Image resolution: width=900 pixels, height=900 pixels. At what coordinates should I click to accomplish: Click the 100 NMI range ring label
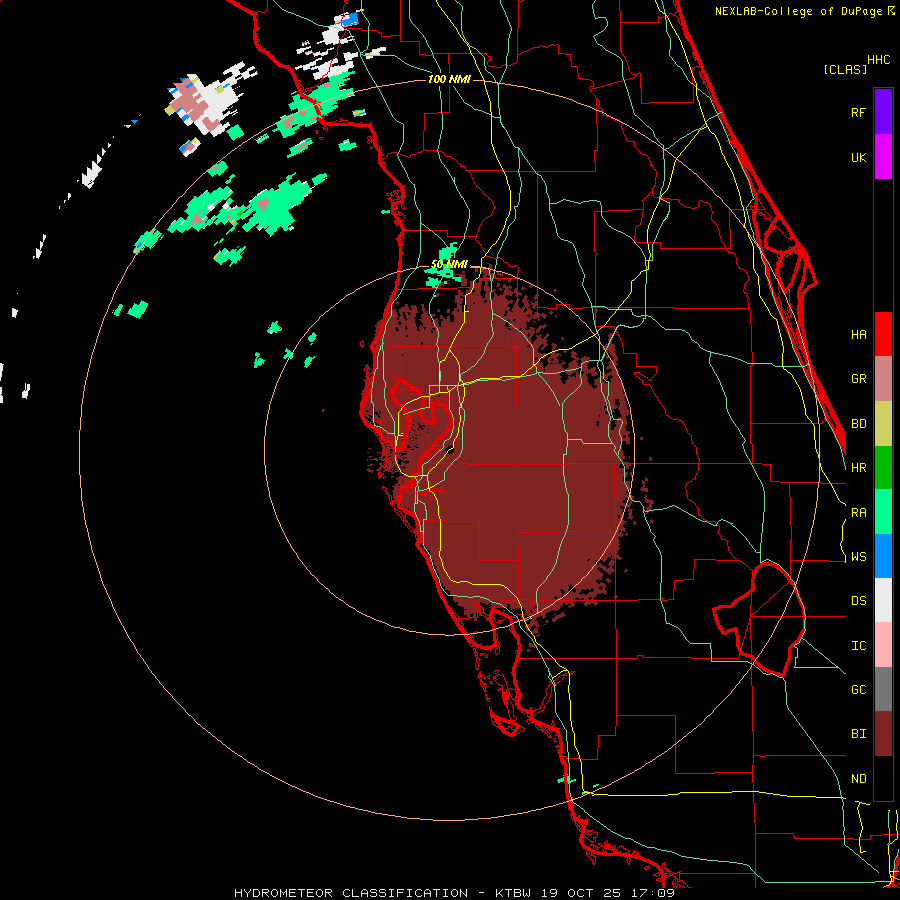[449, 79]
